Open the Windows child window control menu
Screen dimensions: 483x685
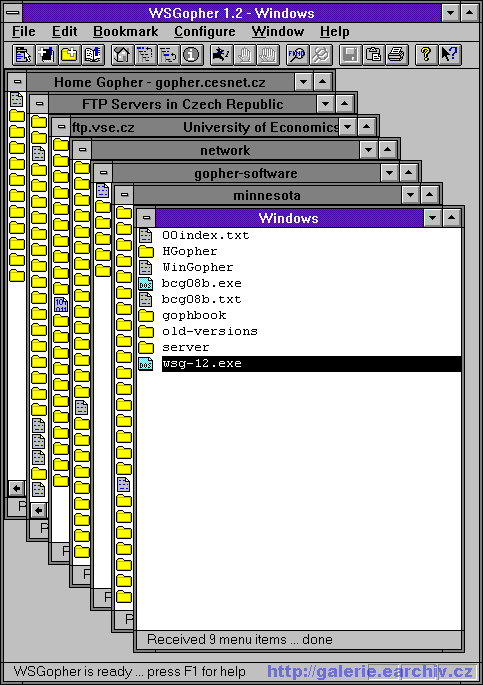[146, 218]
